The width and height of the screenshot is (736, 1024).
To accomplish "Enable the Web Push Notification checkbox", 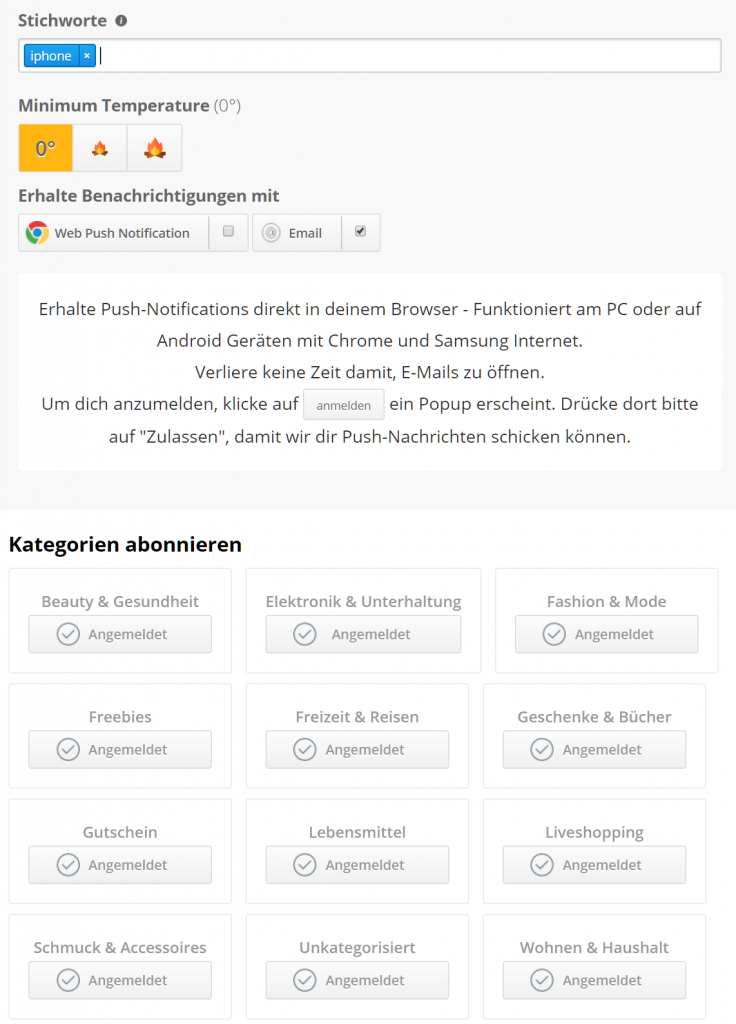I will (x=228, y=232).
